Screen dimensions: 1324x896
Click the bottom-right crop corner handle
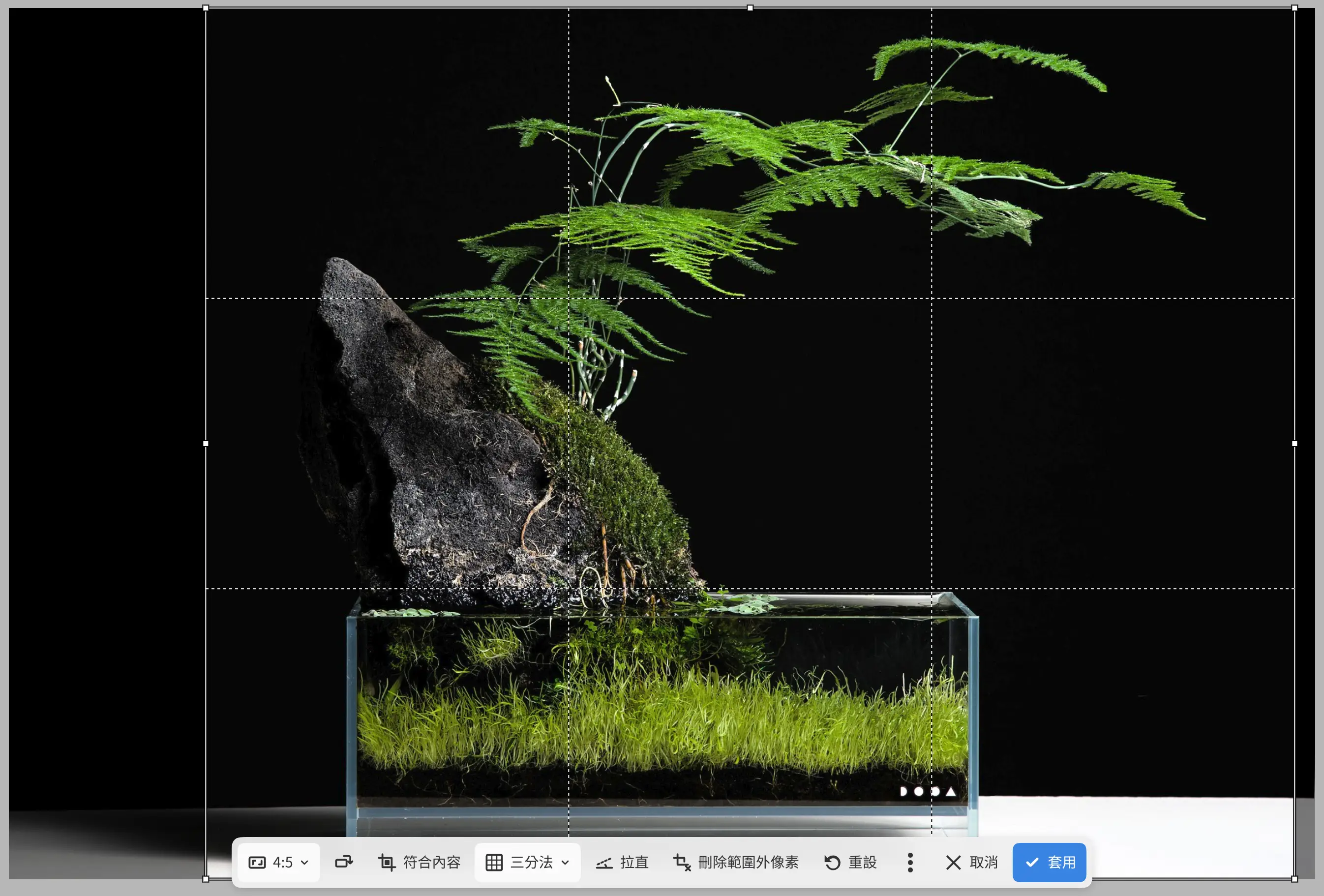[x=1294, y=879]
